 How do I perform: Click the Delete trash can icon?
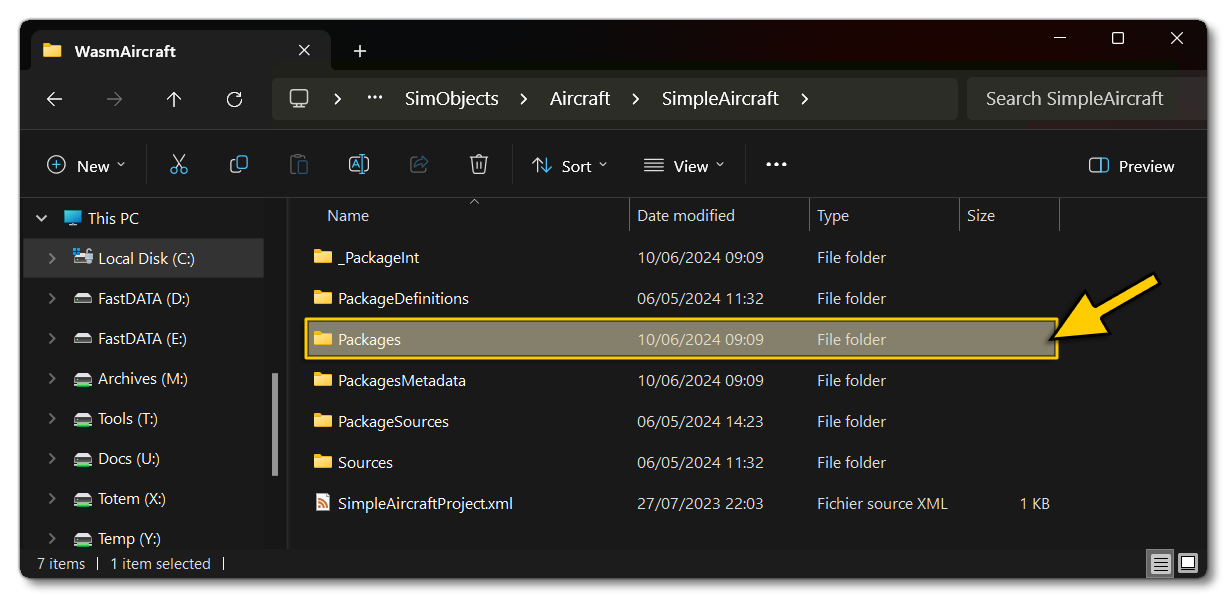(479, 165)
